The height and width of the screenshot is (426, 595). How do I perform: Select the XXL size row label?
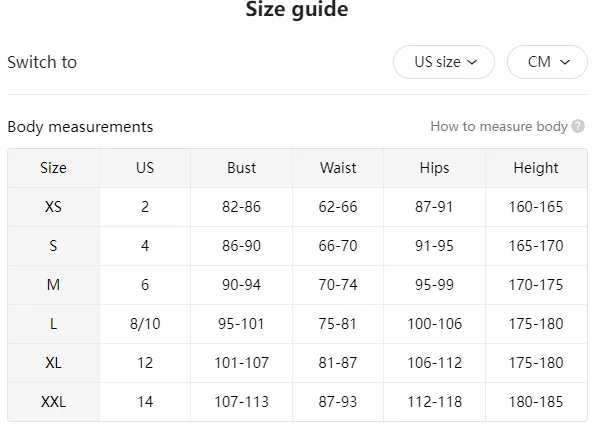point(54,402)
